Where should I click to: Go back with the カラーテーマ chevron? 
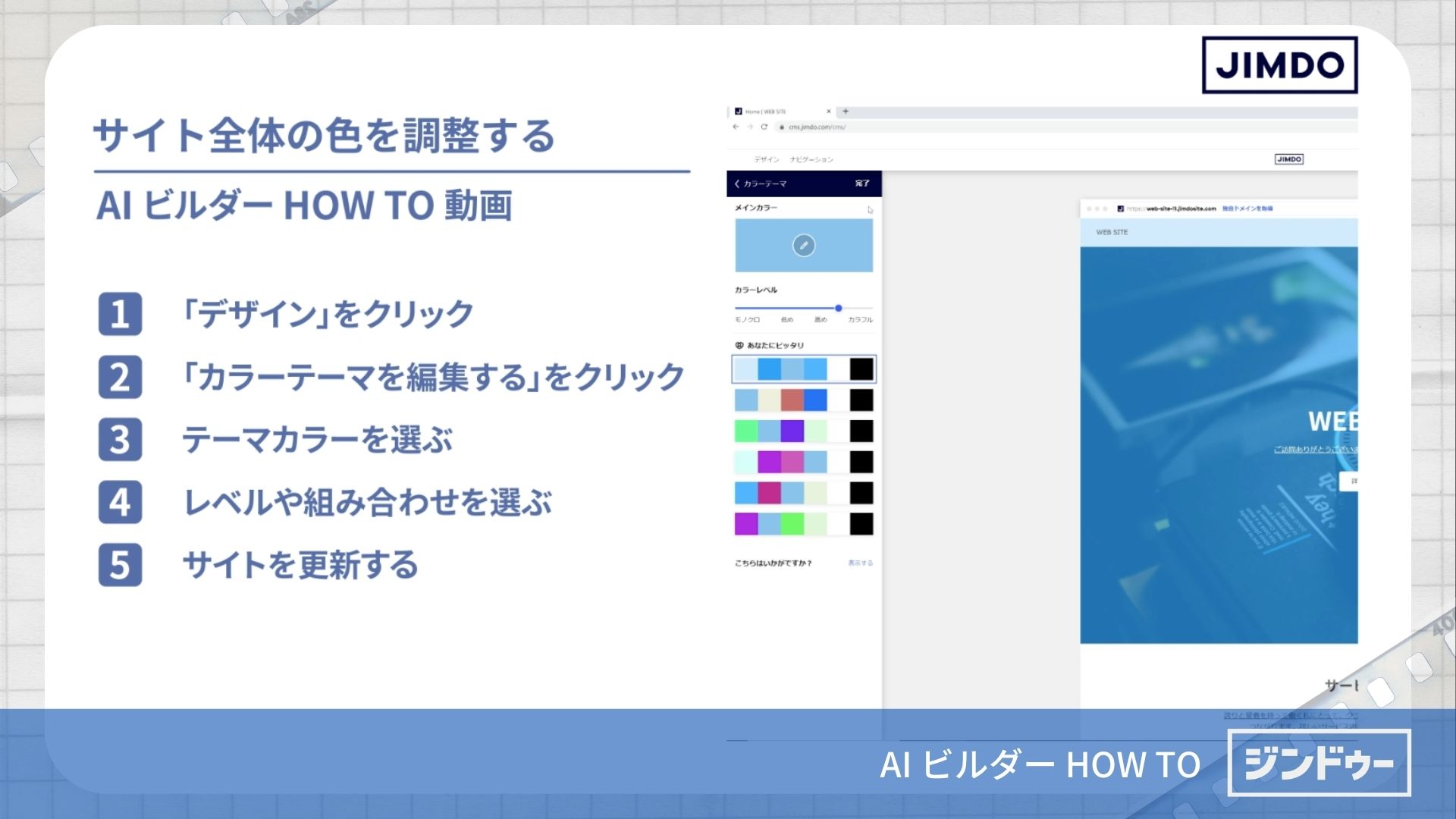tap(737, 184)
